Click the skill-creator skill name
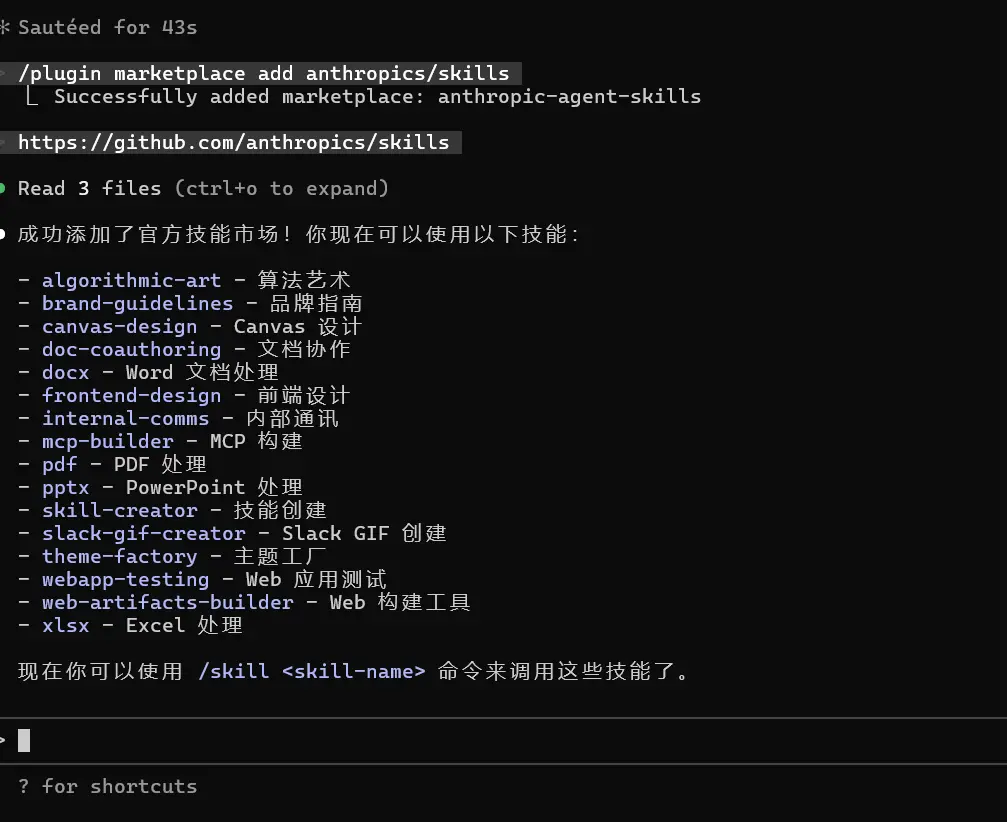The image size is (1007, 822). pos(119,510)
